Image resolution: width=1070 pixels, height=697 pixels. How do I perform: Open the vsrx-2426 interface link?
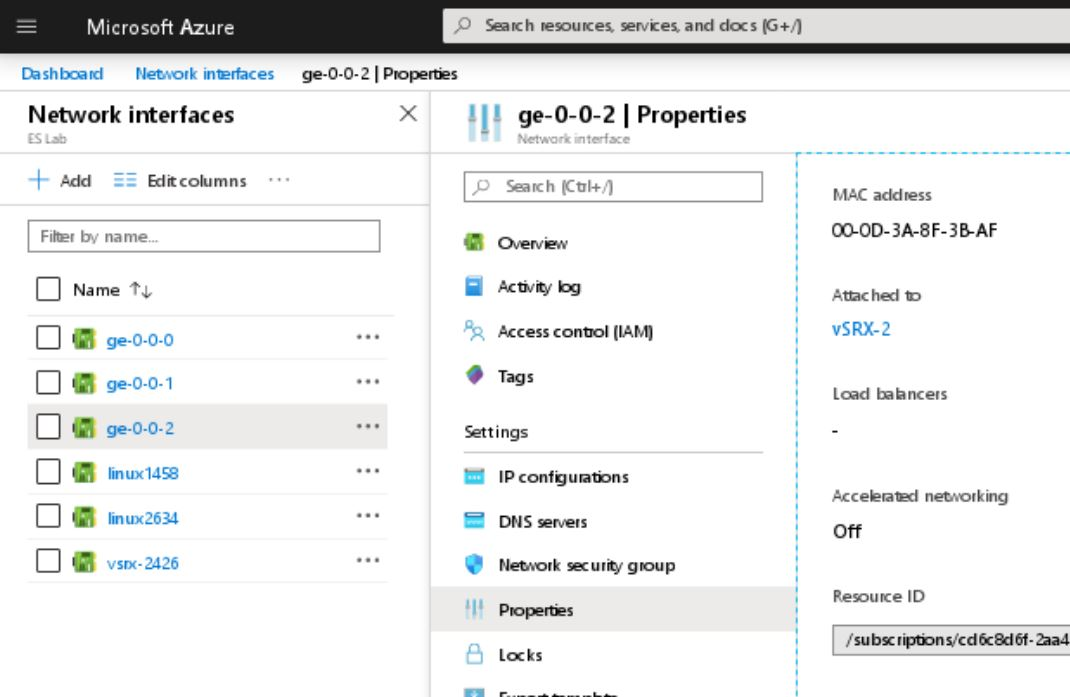click(143, 563)
